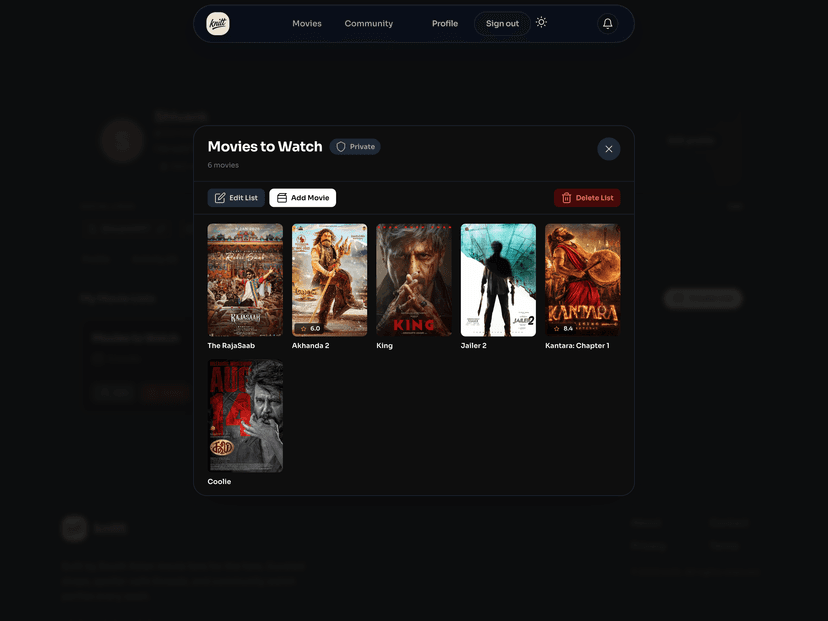Image resolution: width=828 pixels, height=621 pixels.
Task: Close the Movies to Watch dialog
Action: (608, 149)
